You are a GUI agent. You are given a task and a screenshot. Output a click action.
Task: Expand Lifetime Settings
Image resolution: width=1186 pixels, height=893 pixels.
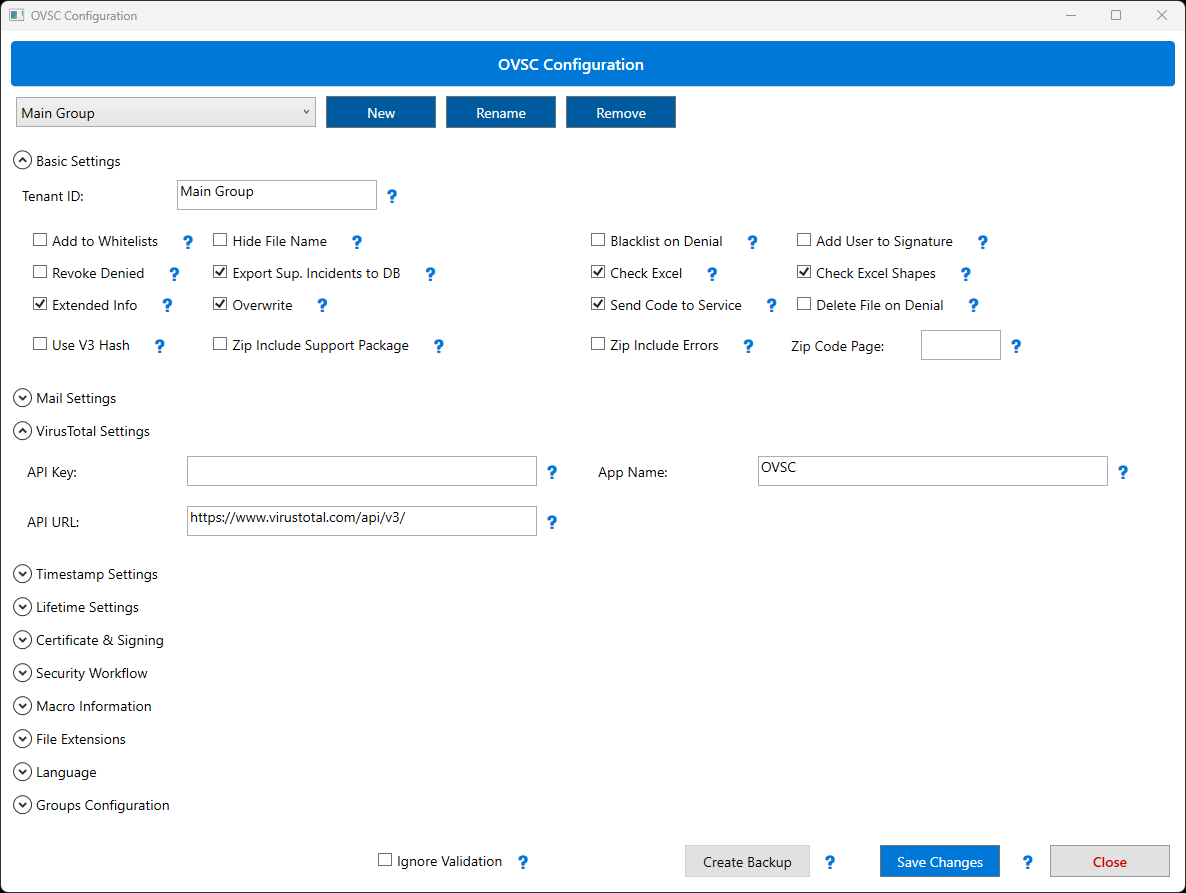coord(23,607)
